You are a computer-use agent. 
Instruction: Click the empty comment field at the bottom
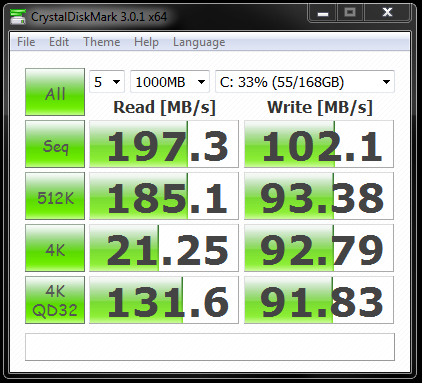pos(210,347)
